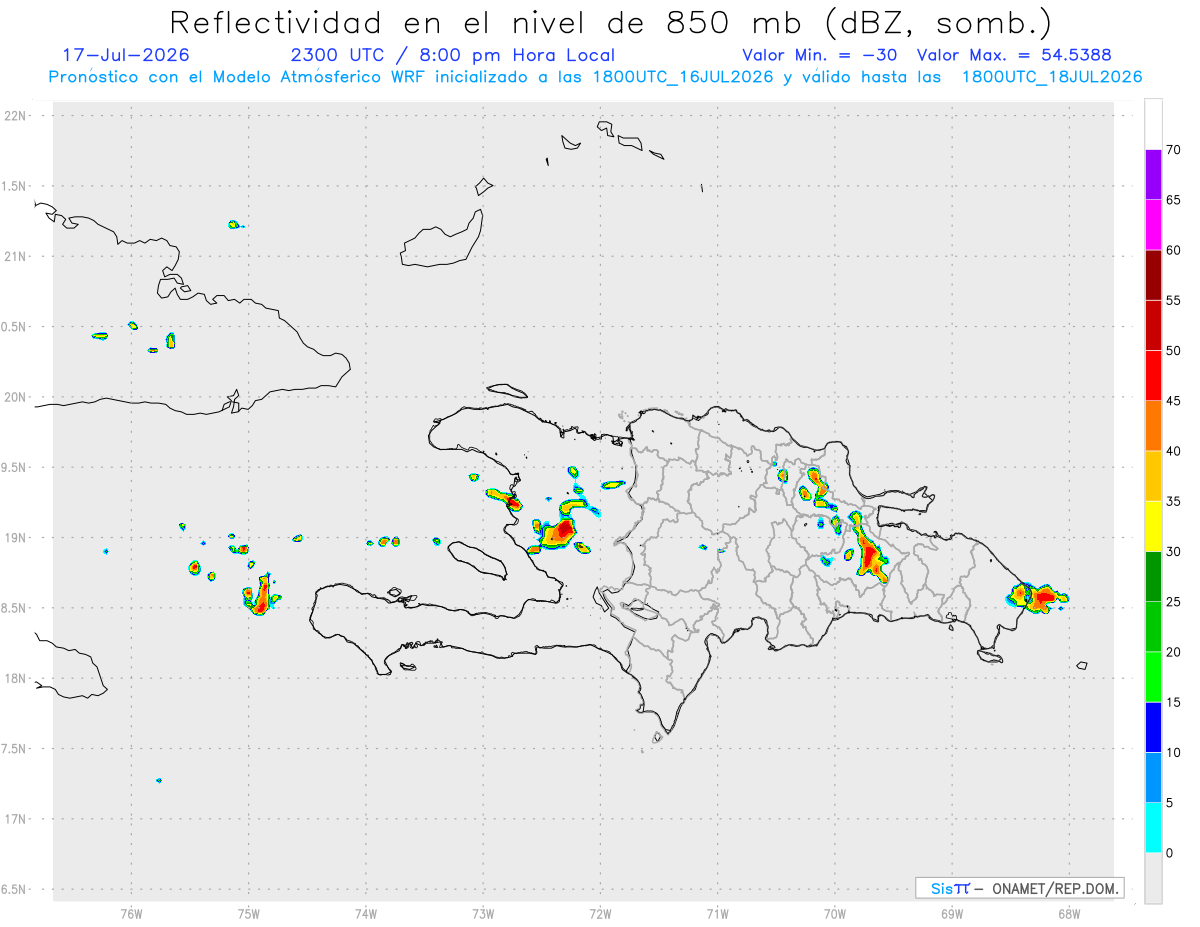Click the '69W' longitude label
This screenshot has width=1200, height=927.
(952, 913)
